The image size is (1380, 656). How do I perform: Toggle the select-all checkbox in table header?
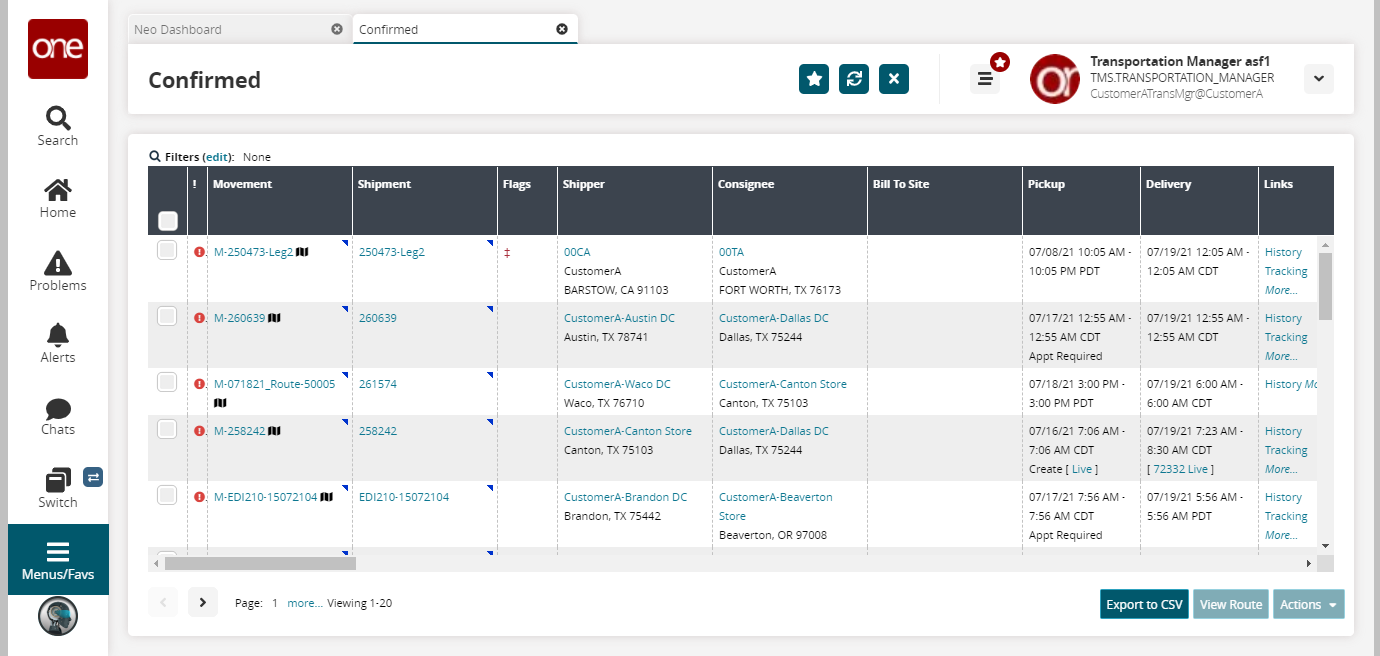click(x=168, y=220)
